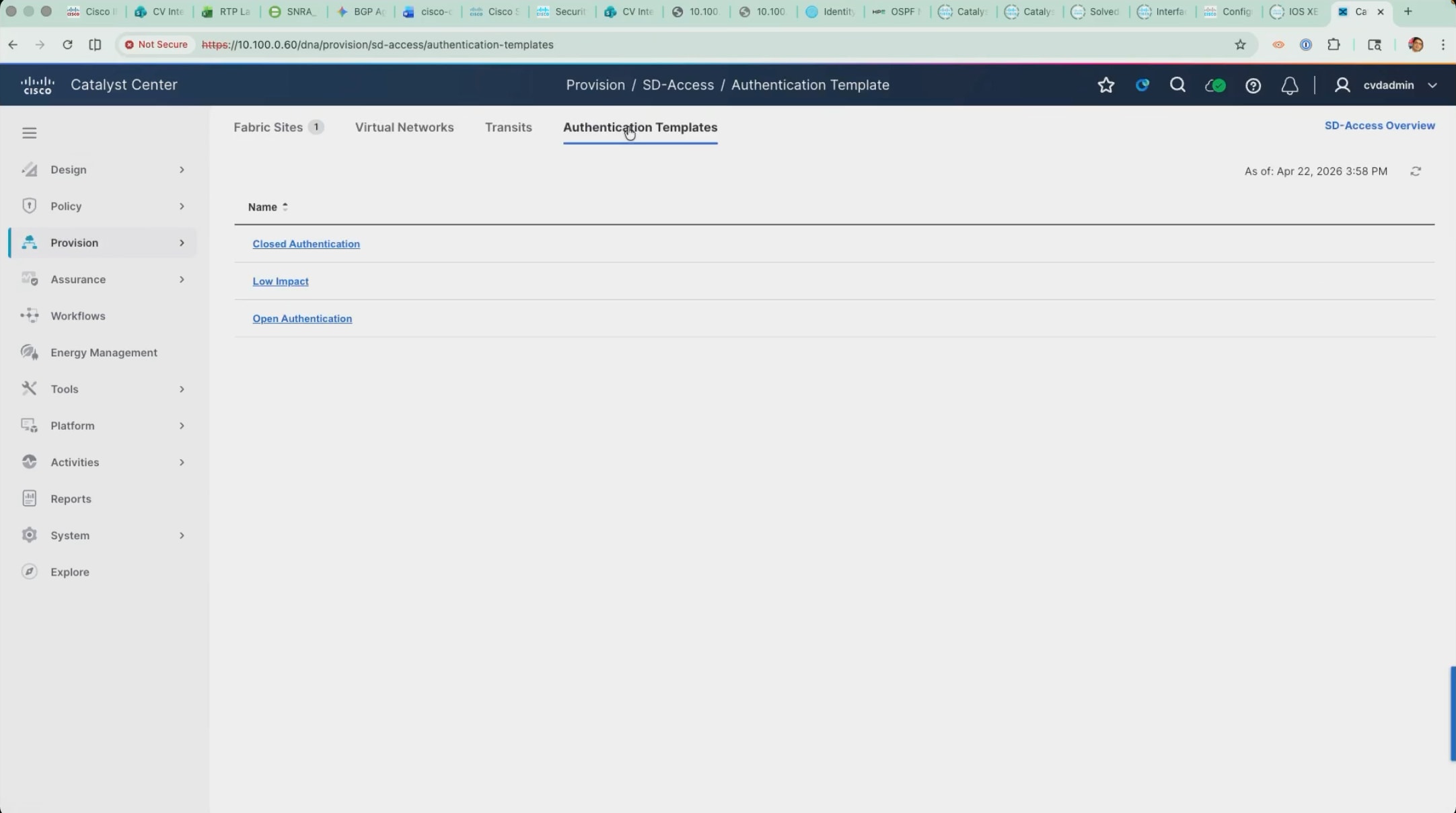
Task: Click the Not Secure site badge
Action: (156, 44)
